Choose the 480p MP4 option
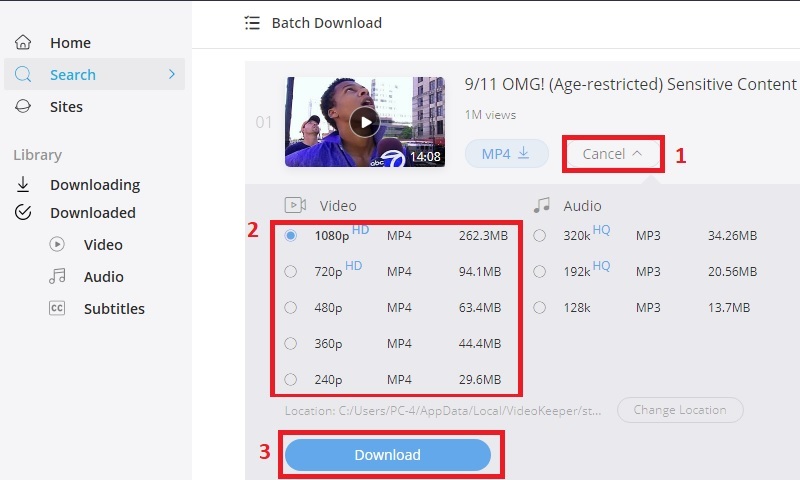The height and width of the screenshot is (480, 800). pos(291,308)
